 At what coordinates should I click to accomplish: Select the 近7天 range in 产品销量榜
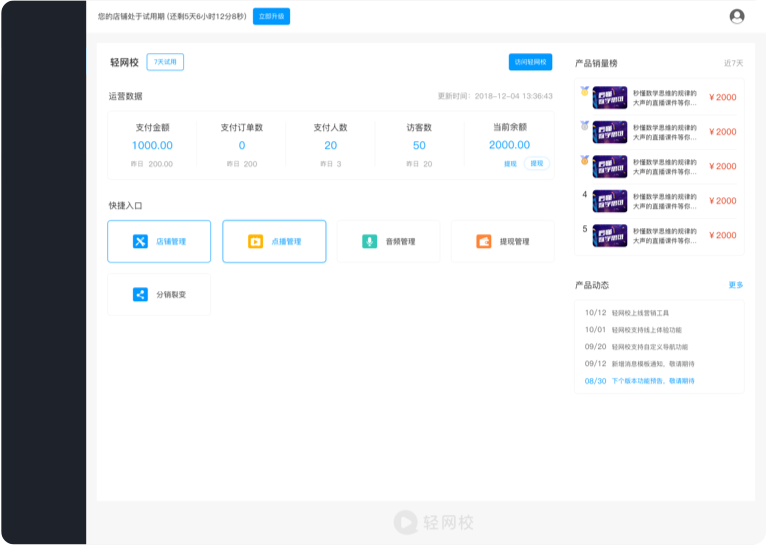point(733,63)
